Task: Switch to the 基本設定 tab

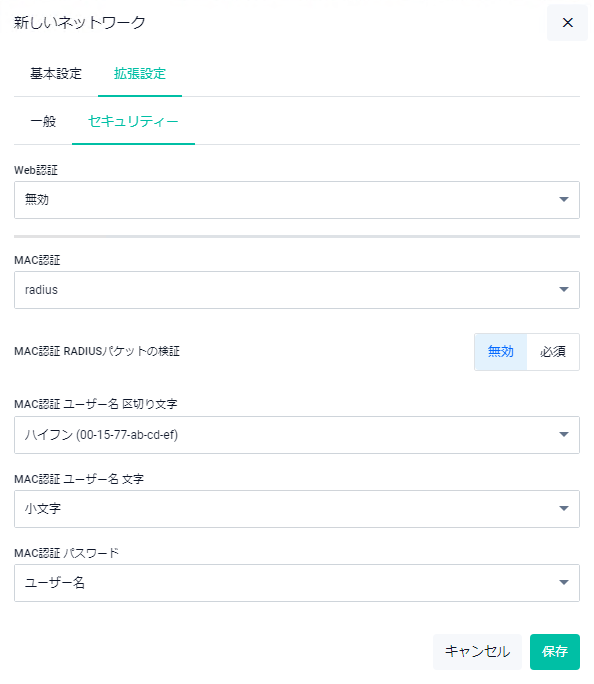Action: [x=56, y=74]
